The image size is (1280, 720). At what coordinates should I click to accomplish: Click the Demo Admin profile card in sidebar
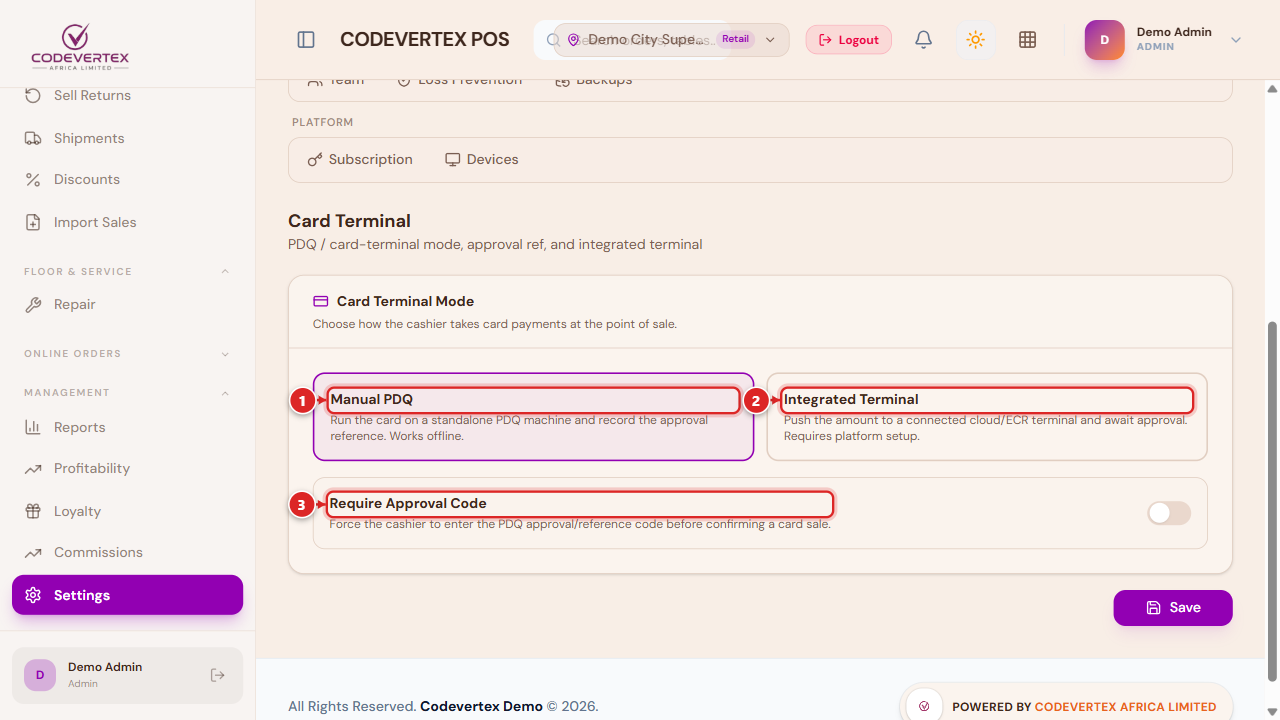[127, 675]
